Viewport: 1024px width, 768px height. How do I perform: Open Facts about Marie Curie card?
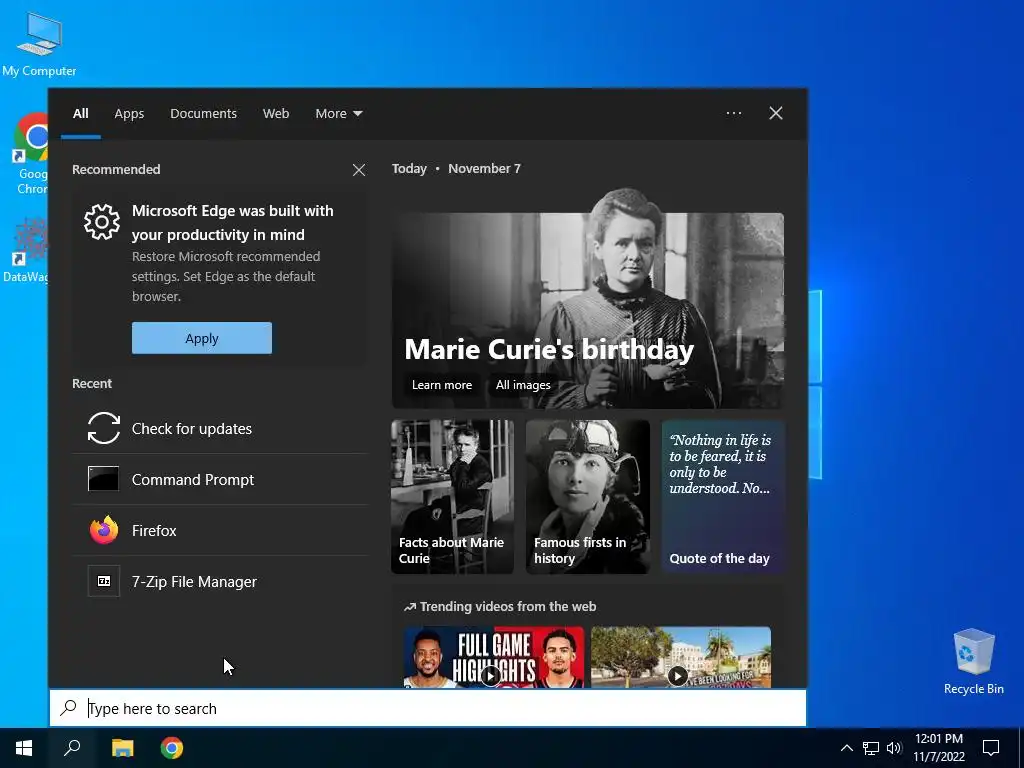[x=453, y=496]
